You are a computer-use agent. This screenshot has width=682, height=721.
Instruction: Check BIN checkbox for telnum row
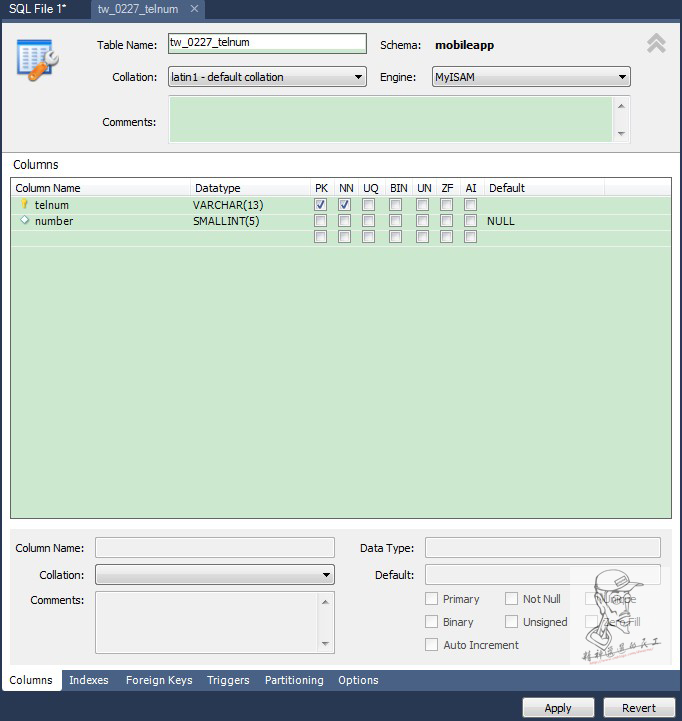click(x=395, y=205)
